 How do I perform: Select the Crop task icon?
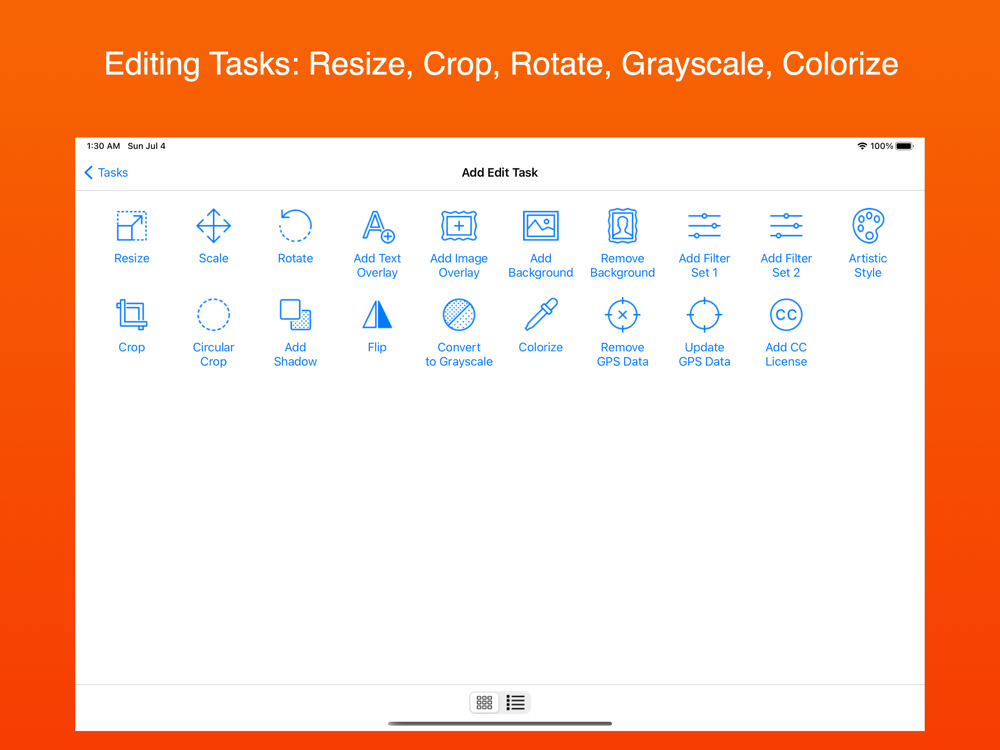pyautogui.click(x=131, y=314)
